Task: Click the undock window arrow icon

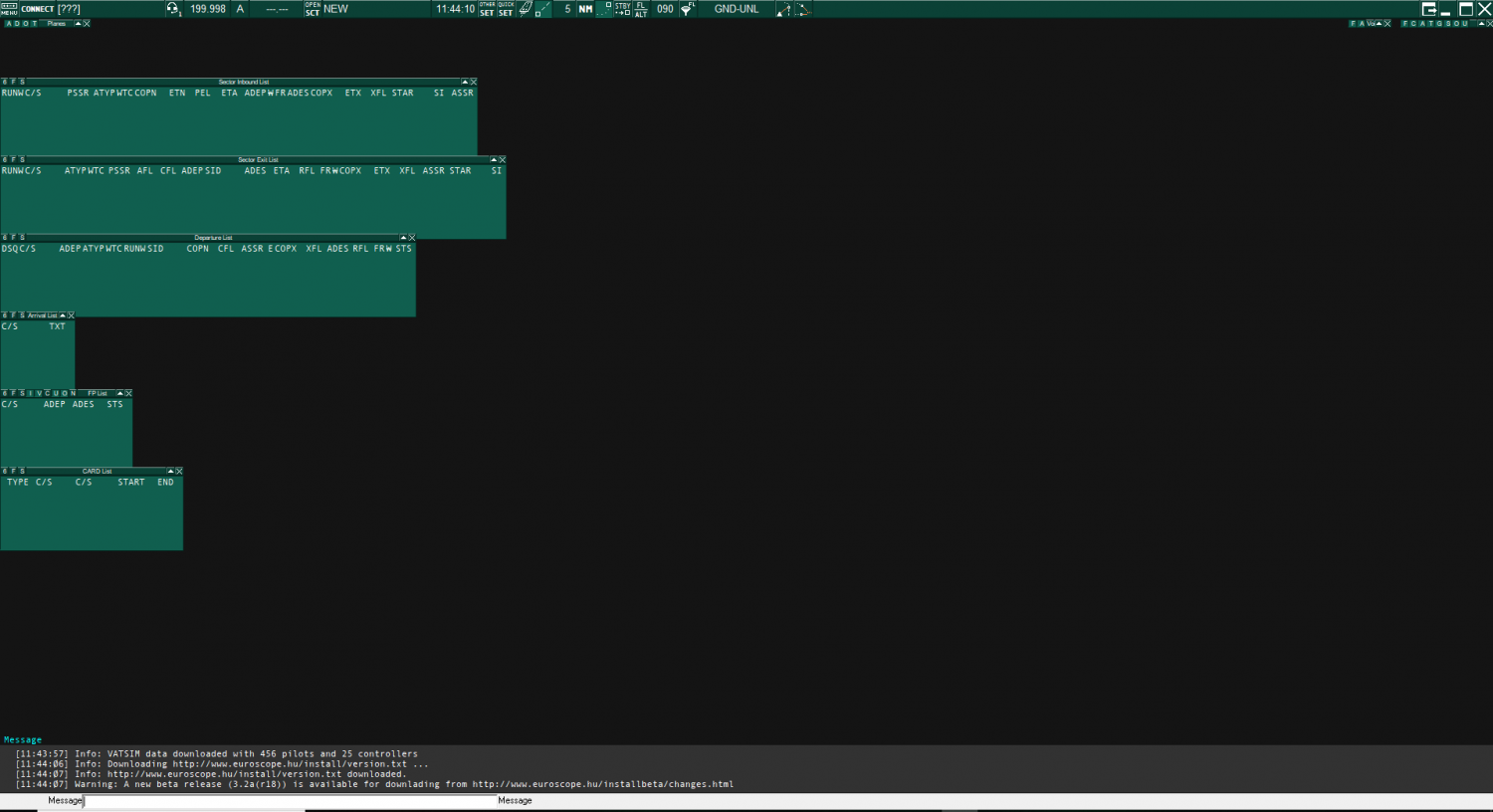Action: click(1428, 9)
